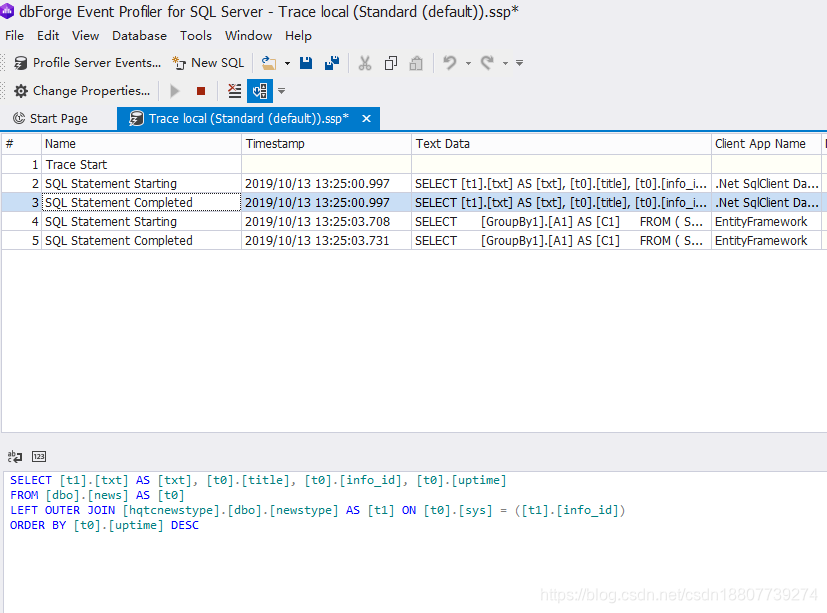The width and height of the screenshot is (827, 613).
Task: Click the Save floppy disk icon
Action: (x=306, y=63)
